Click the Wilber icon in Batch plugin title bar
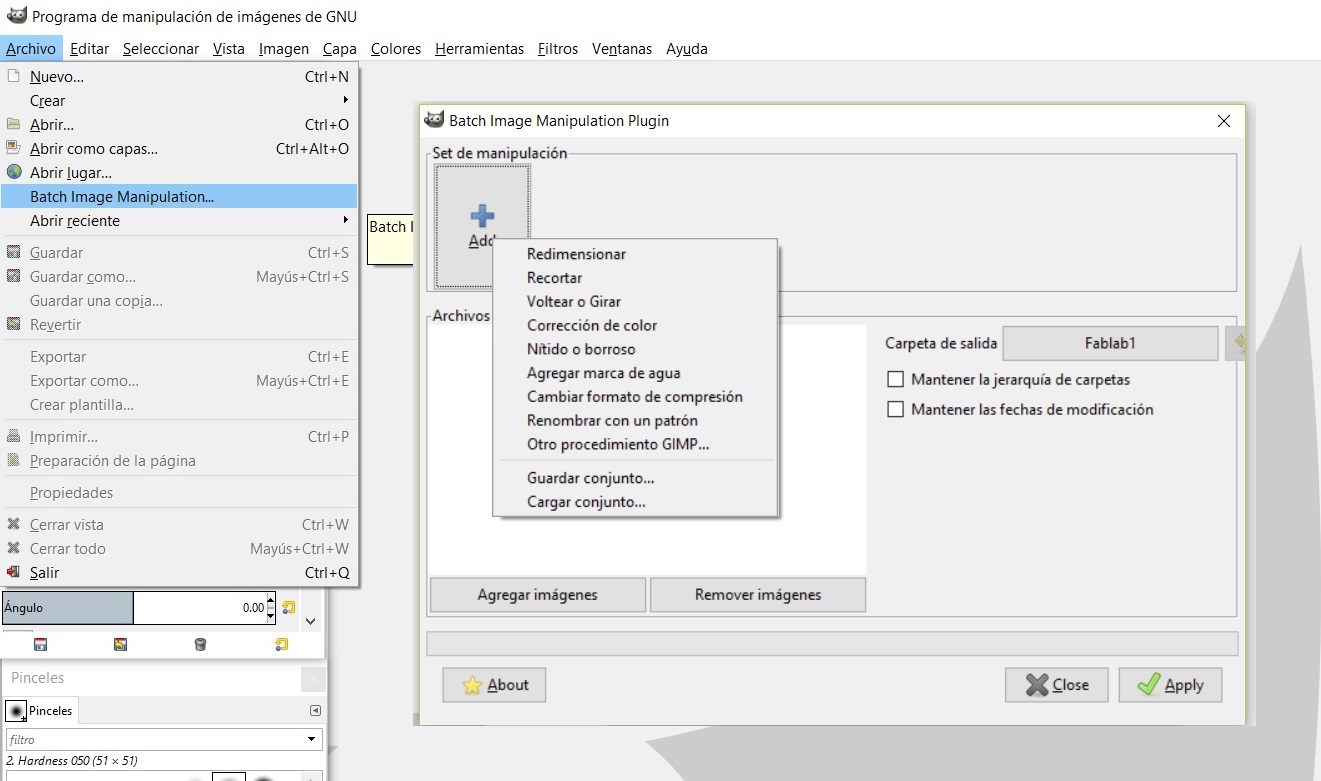This screenshot has height=781, width=1321. 434,120
